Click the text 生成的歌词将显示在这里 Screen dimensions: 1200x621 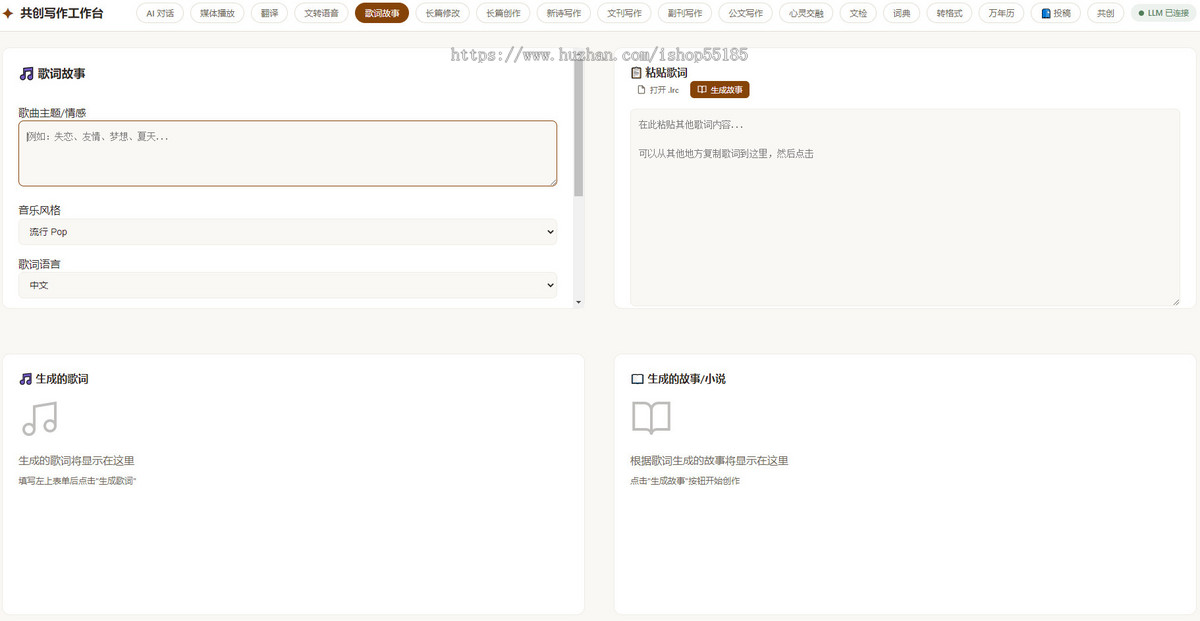click(x=76, y=461)
